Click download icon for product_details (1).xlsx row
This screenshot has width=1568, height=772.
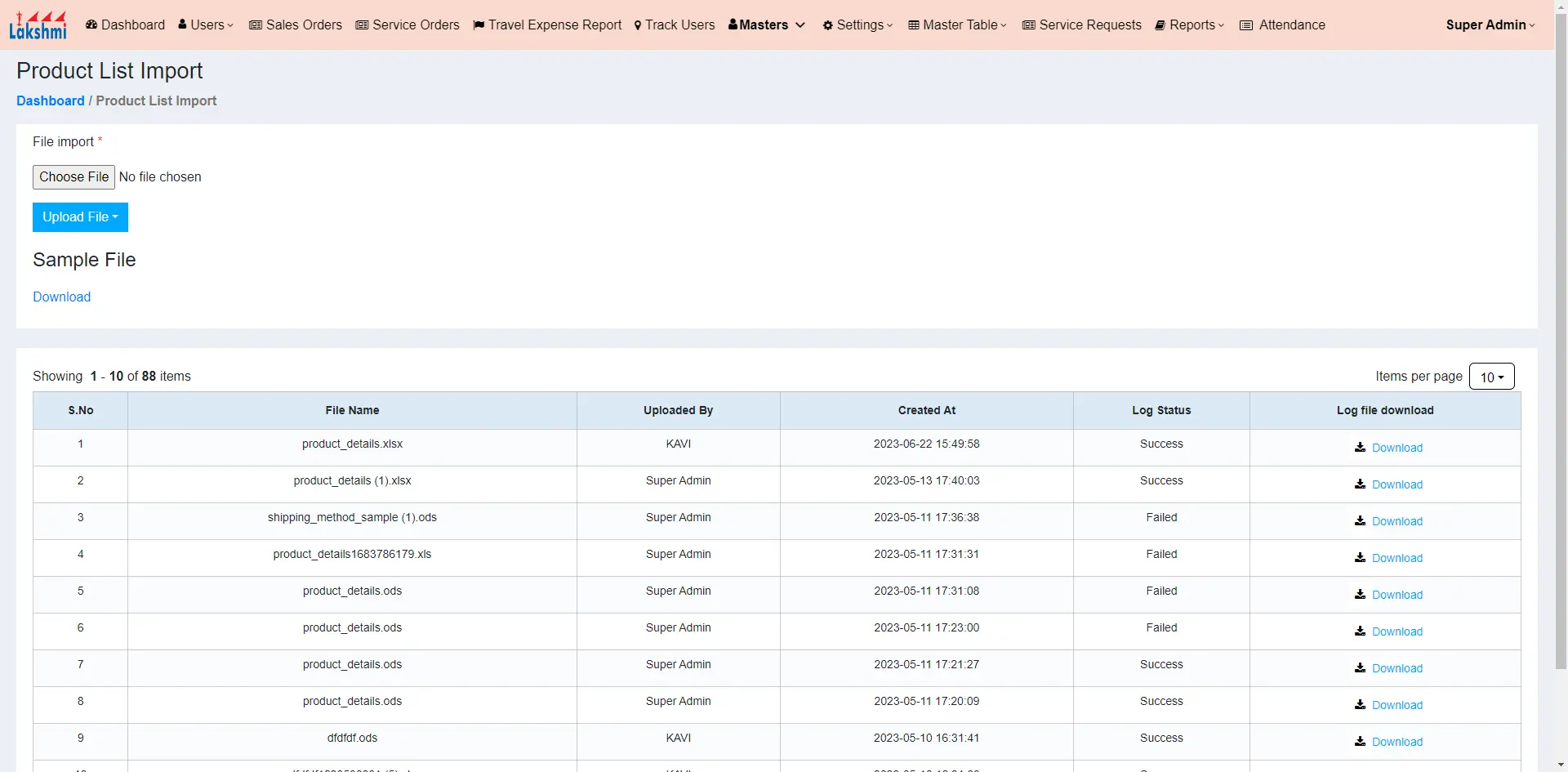1360,484
